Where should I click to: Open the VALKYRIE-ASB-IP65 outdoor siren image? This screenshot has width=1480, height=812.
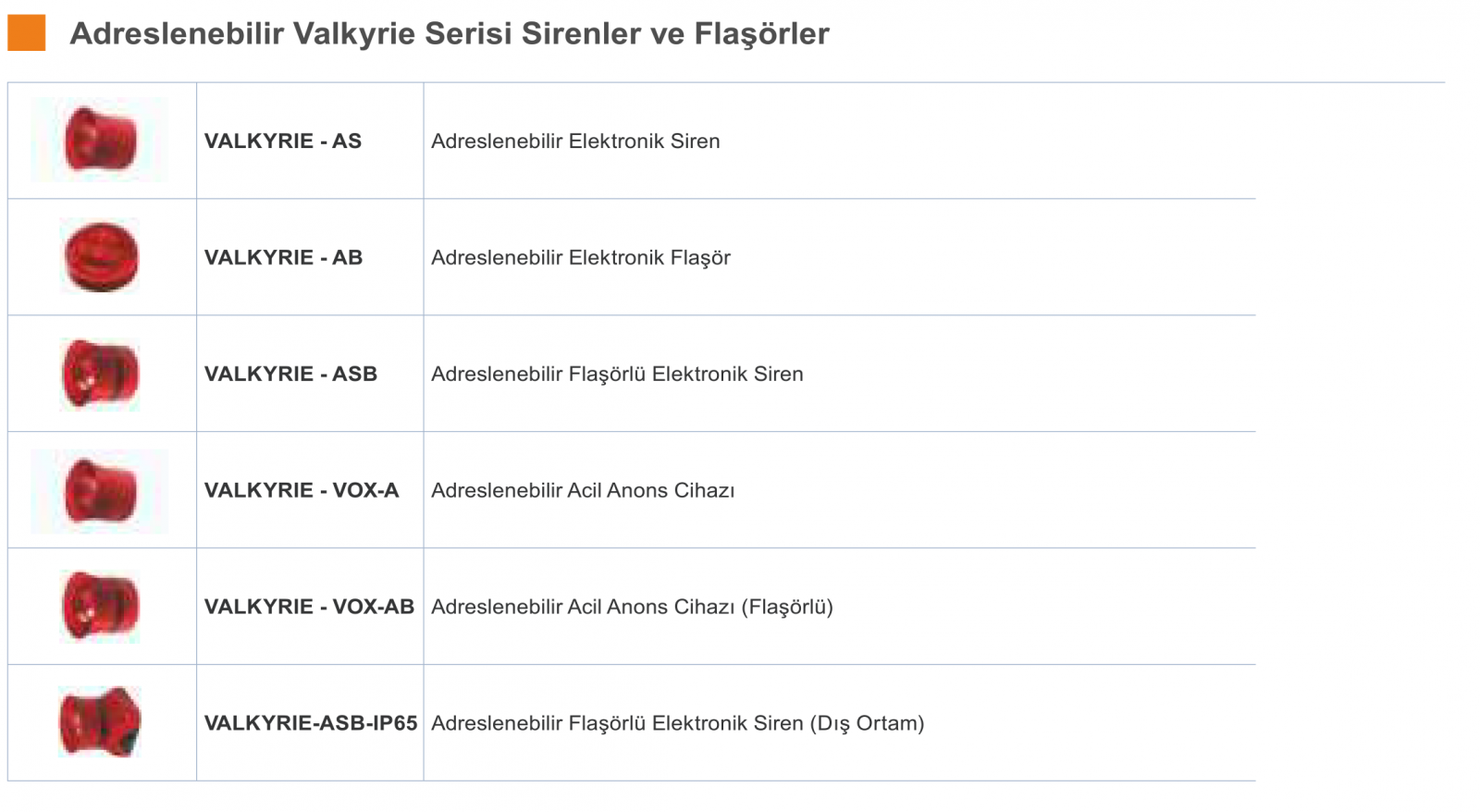100,722
